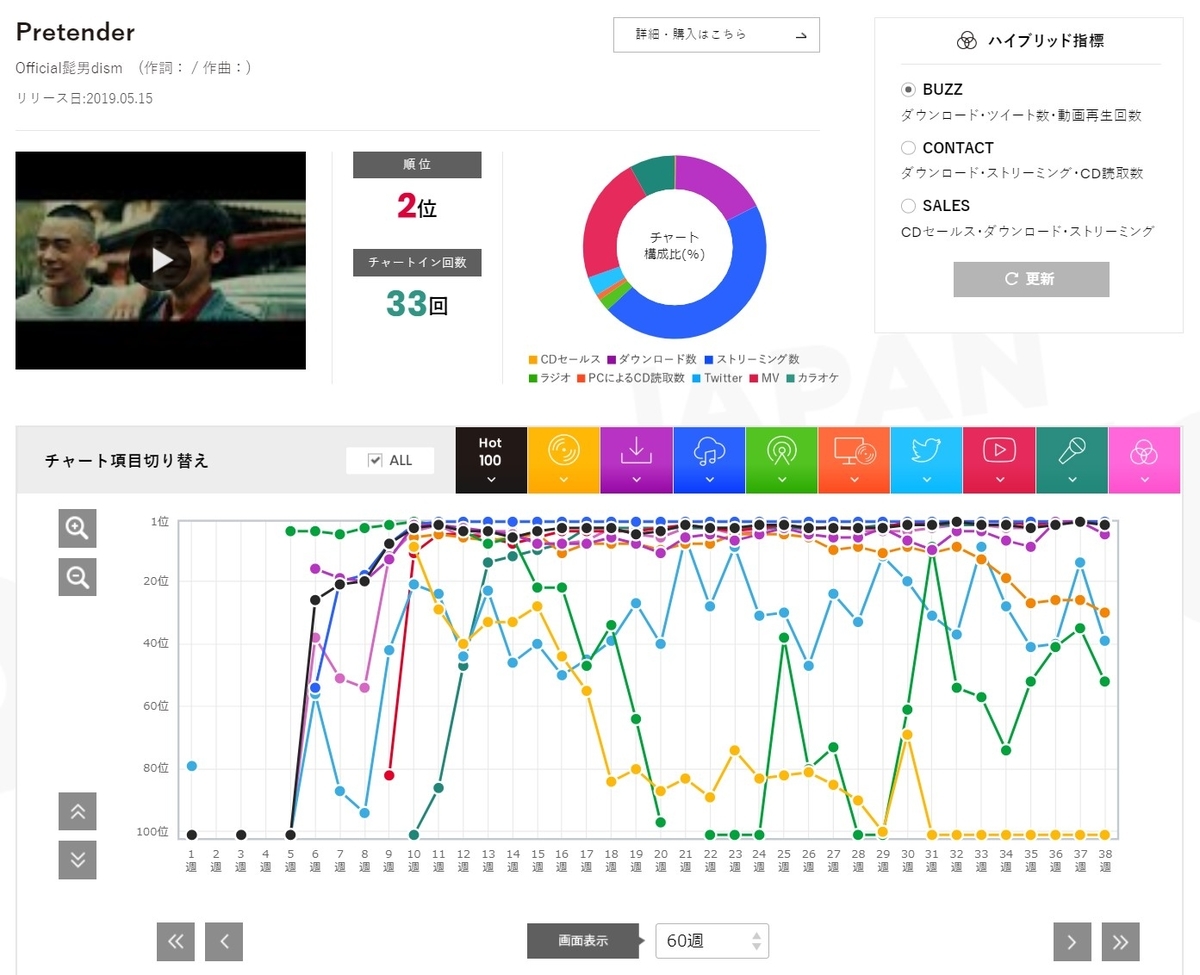Click the chart zoom-out magnifier
The width and height of the screenshot is (1200, 975).
pyautogui.click(x=77, y=576)
